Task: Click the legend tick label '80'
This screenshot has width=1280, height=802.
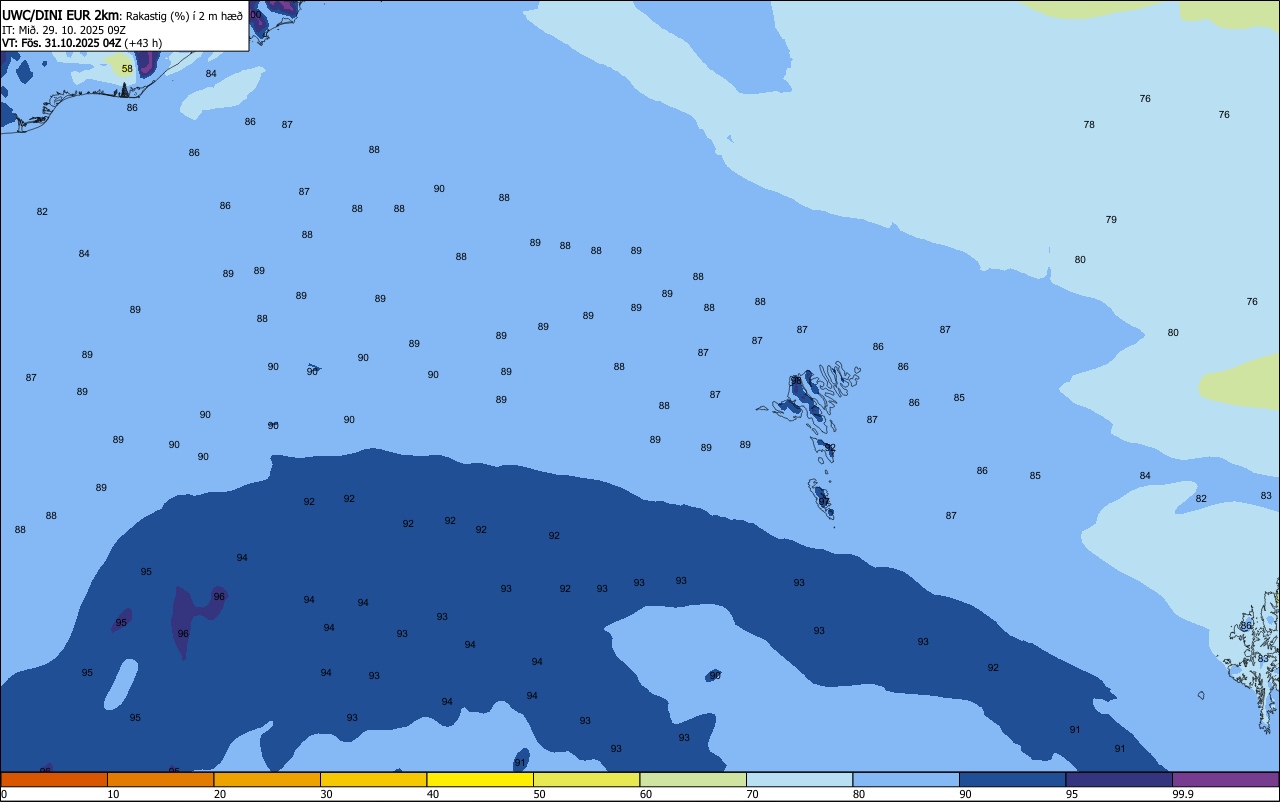Action: [859, 794]
